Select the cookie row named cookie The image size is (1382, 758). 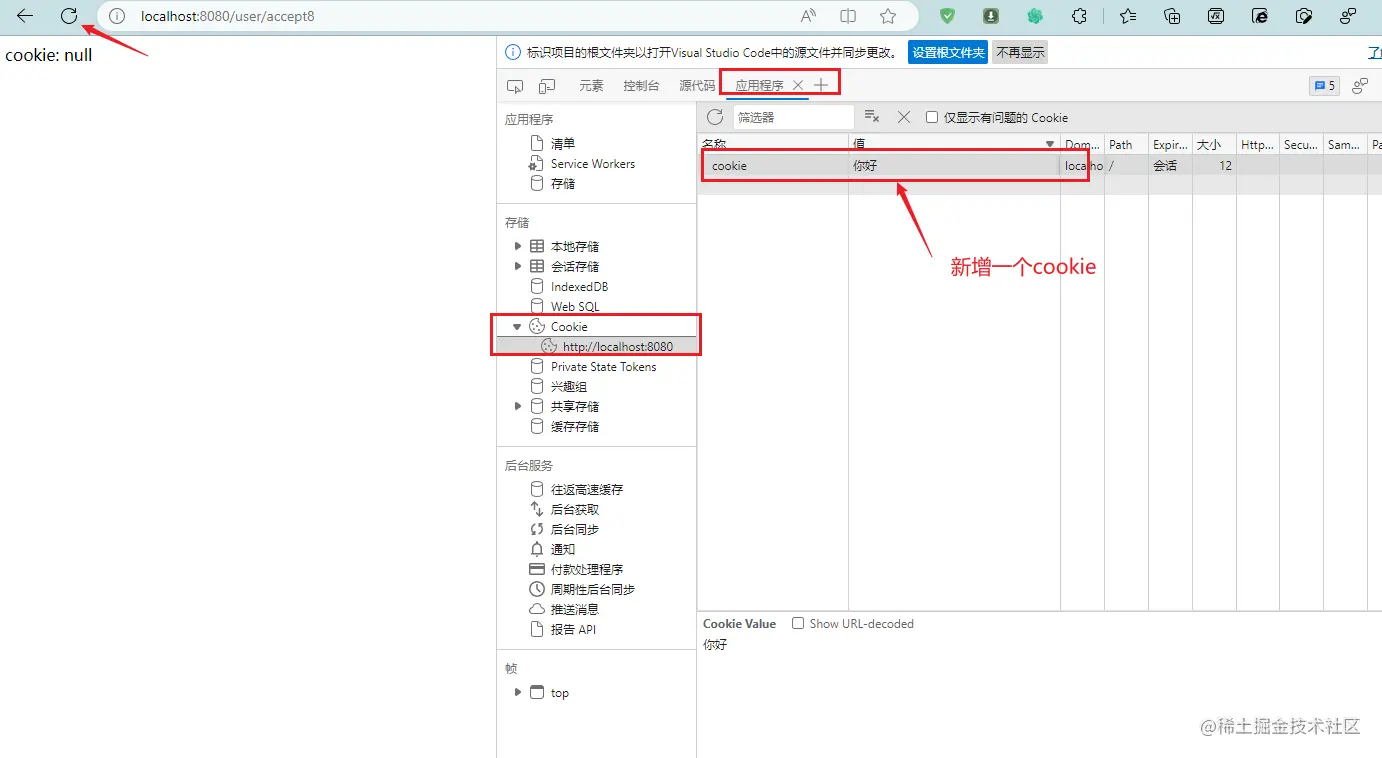[x=1040, y=165]
